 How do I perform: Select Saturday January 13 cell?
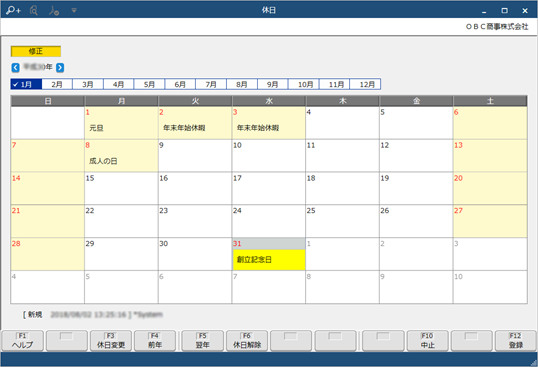(x=490, y=156)
